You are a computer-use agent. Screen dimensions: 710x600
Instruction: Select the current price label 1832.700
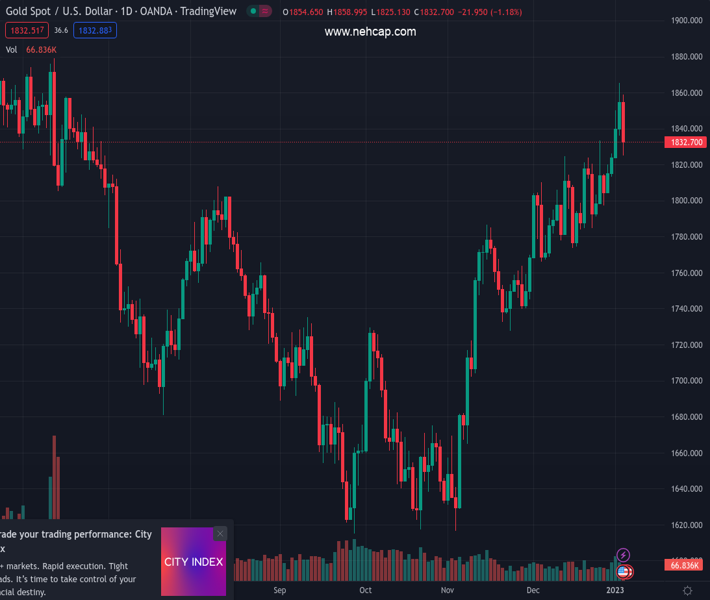686,143
